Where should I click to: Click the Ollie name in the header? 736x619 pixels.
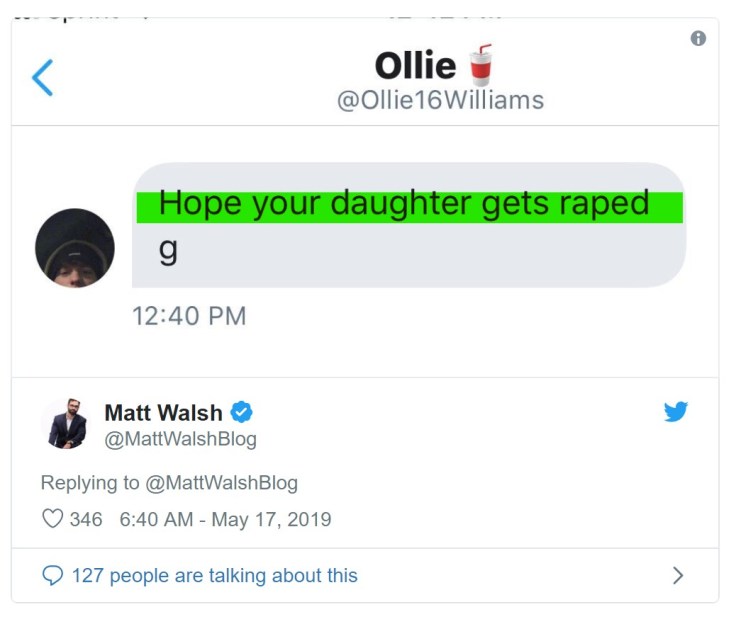coord(415,66)
